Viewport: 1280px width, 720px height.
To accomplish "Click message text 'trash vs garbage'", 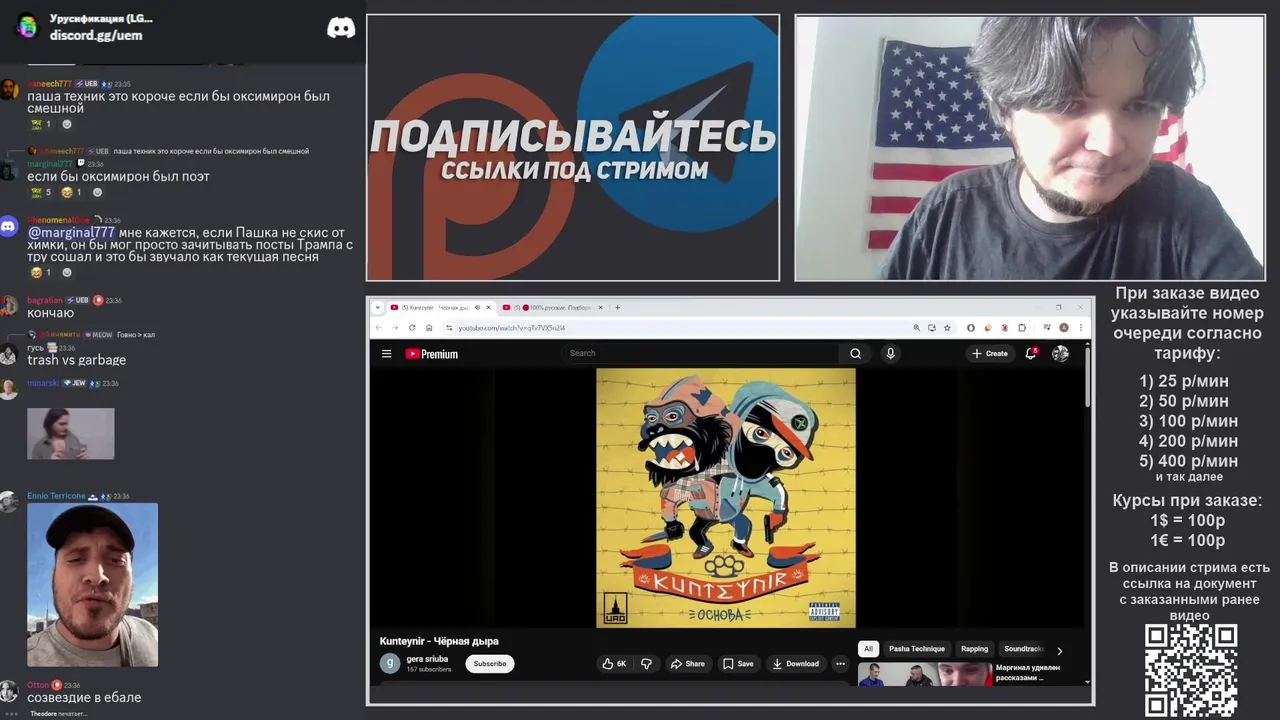I will point(76,360).
